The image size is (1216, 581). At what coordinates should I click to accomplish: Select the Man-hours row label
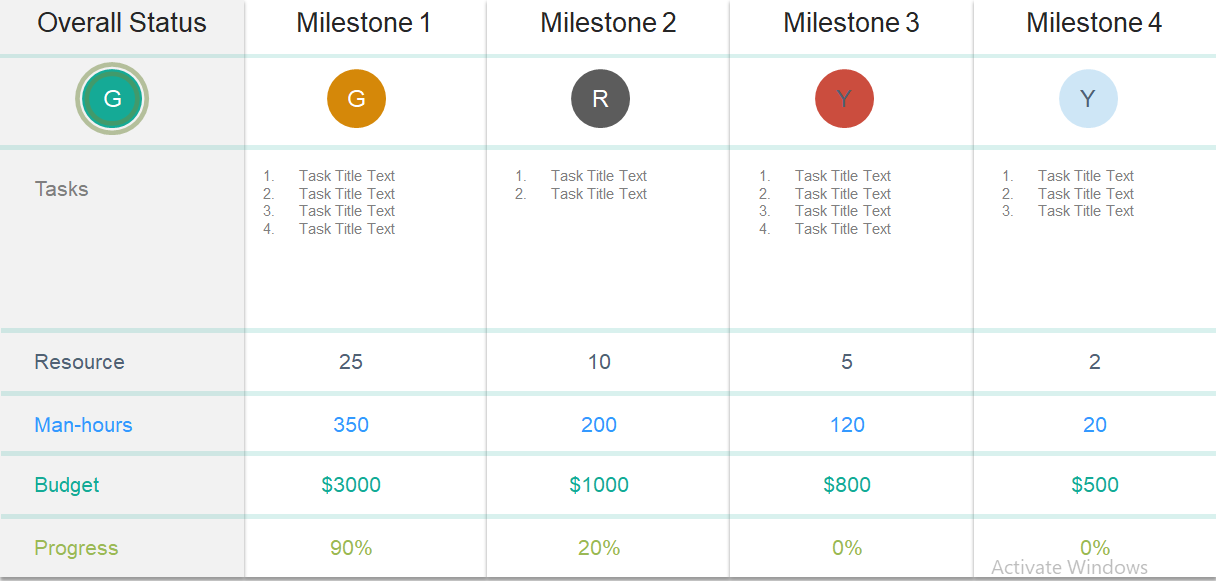pos(83,425)
